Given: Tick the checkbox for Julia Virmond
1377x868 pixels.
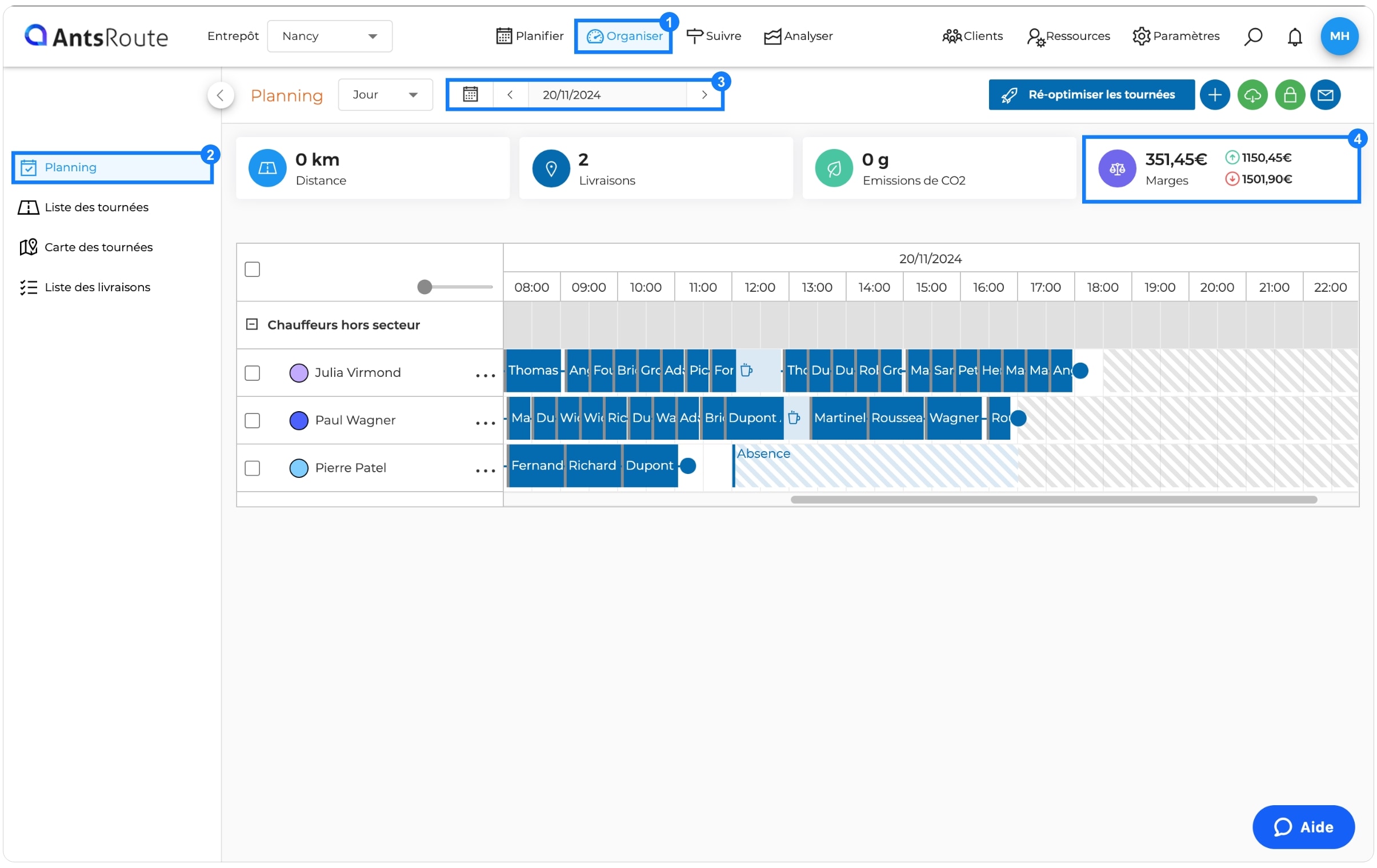Looking at the screenshot, I should 252,372.
